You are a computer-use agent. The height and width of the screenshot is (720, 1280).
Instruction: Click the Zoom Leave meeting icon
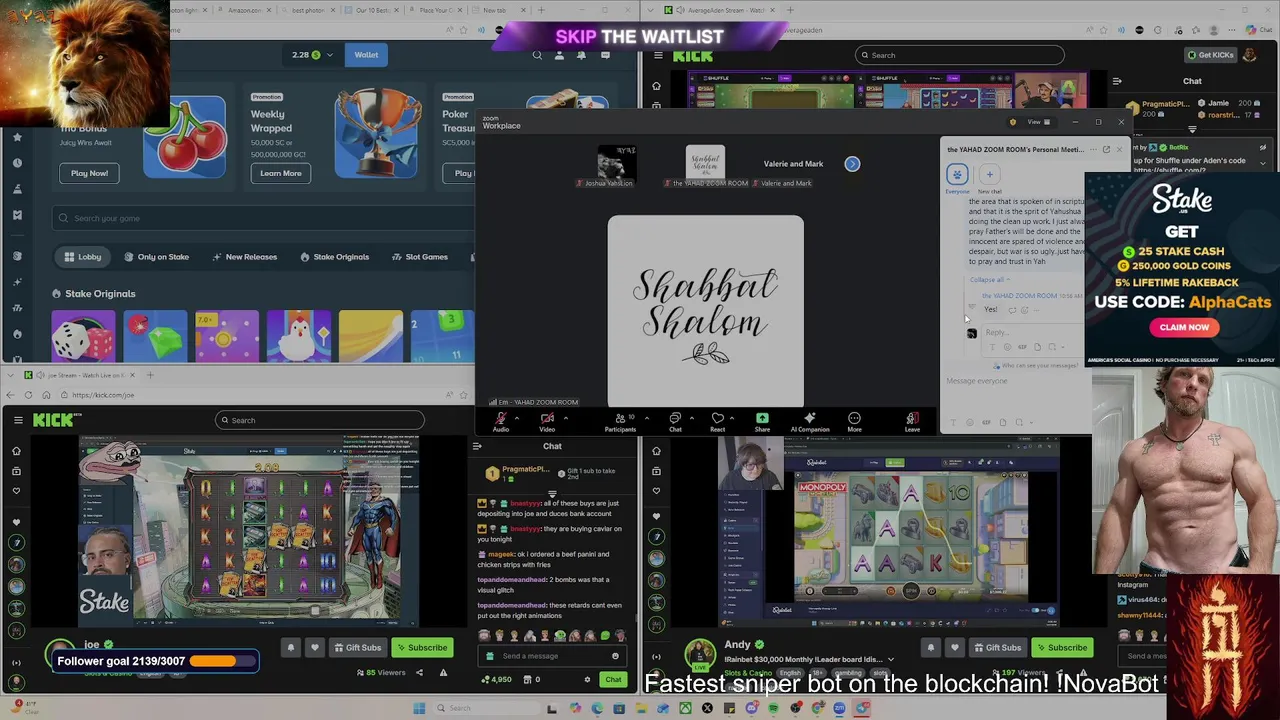click(x=912, y=418)
